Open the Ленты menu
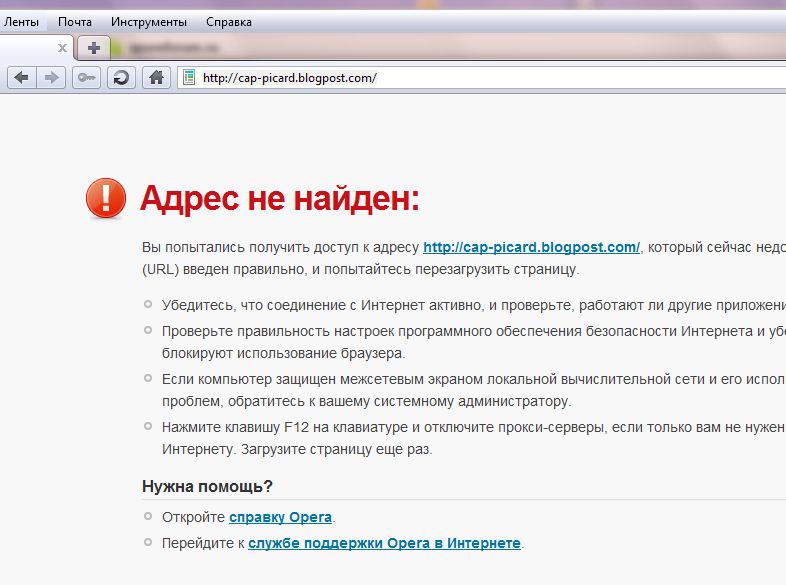This screenshot has height=585, width=786. [x=22, y=22]
